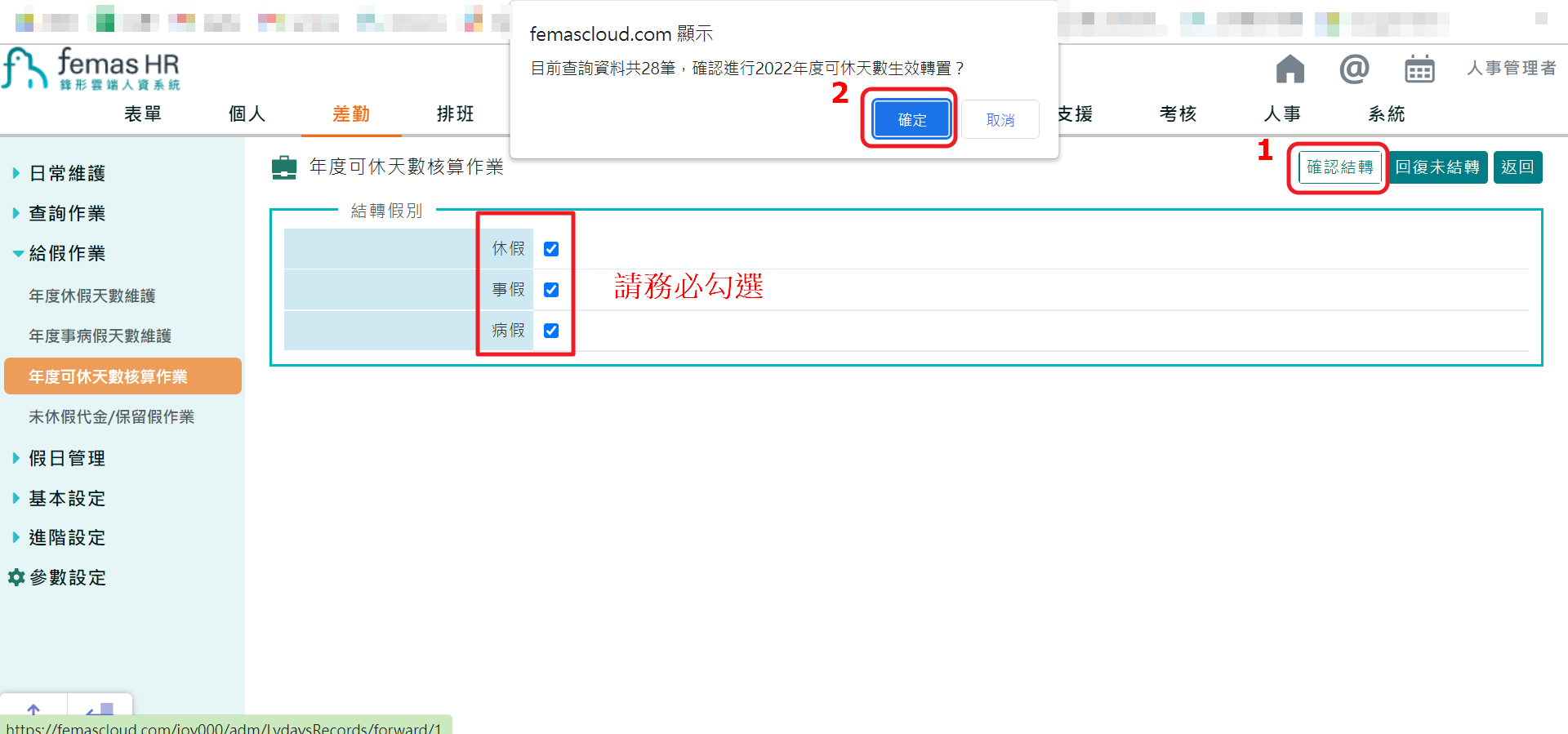Viewport: 1568px width, 734px height.
Task: Open the 參數設定 sidebar item
Action: (68, 578)
